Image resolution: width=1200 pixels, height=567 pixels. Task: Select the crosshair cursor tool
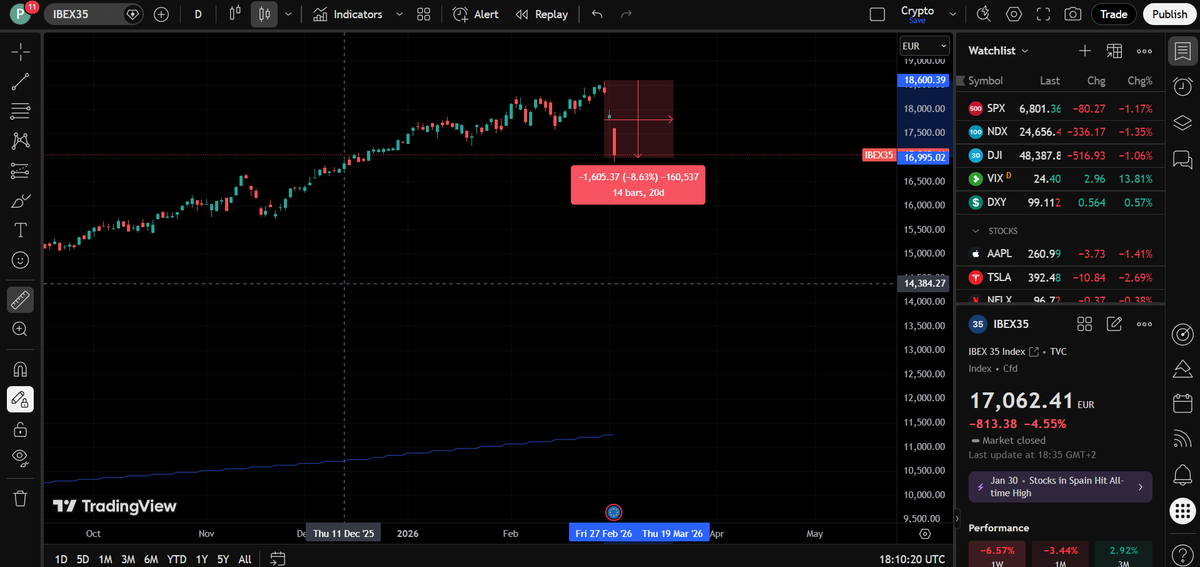click(x=20, y=52)
